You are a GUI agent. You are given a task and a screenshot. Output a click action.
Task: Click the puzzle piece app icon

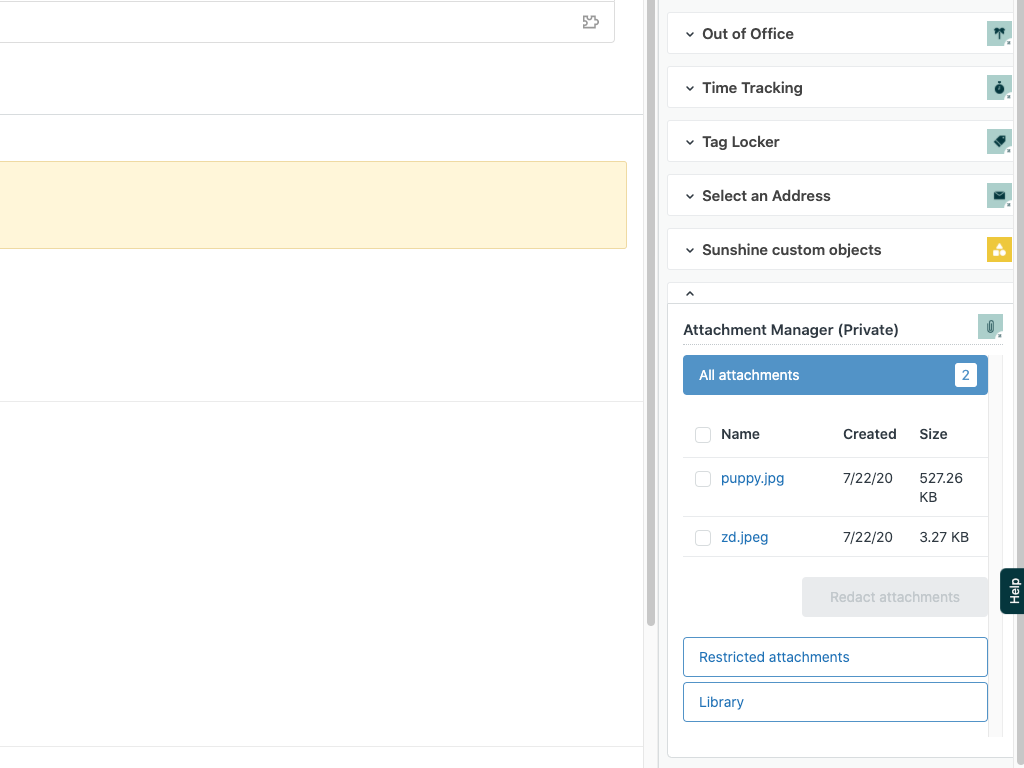[x=591, y=22]
